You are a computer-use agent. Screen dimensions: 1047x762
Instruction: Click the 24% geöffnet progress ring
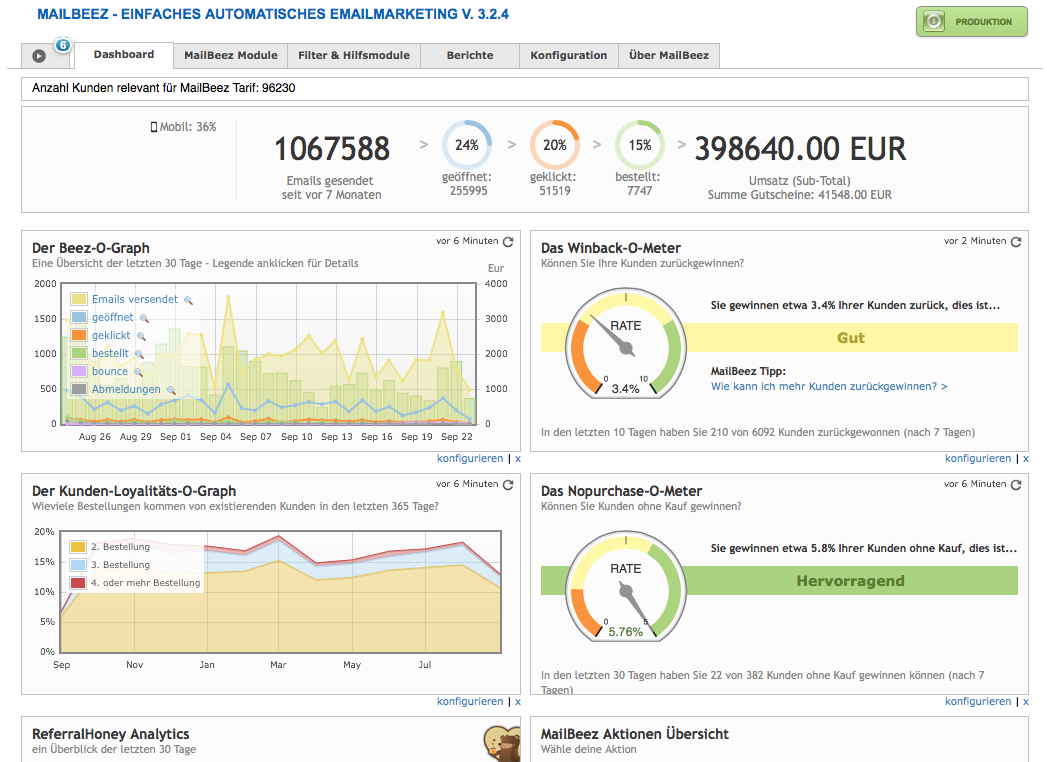click(x=467, y=145)
